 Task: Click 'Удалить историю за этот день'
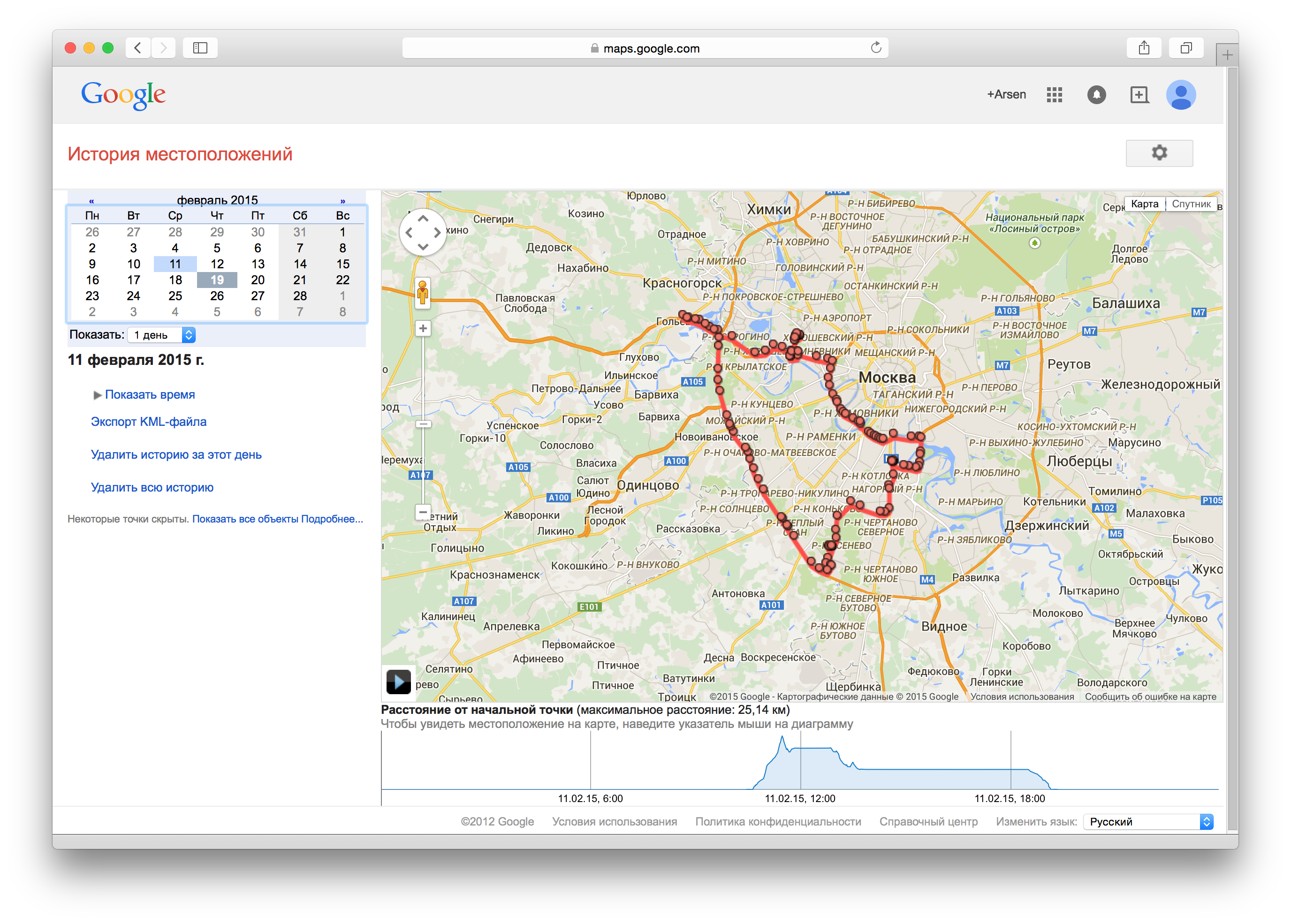tap(176, 455)
